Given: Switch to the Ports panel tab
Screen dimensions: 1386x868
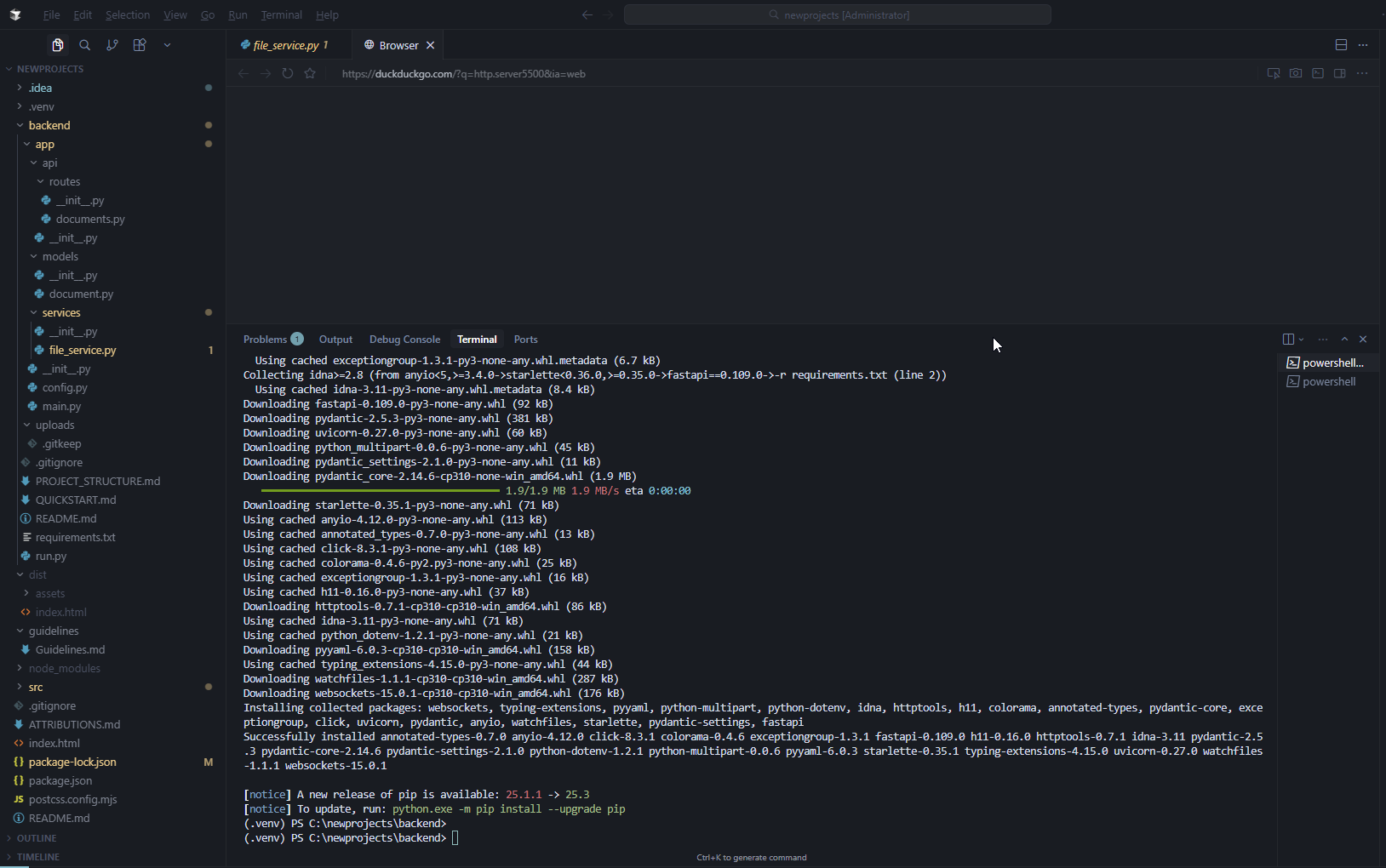Looking at the screenshot, I should coord(525,340).
